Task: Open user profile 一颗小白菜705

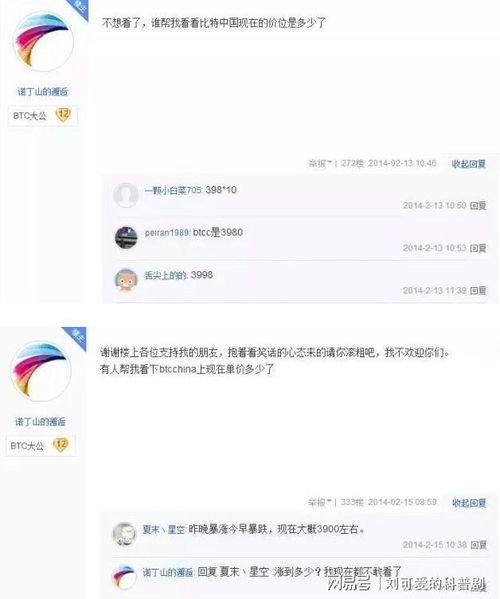Action: (173, 190)
